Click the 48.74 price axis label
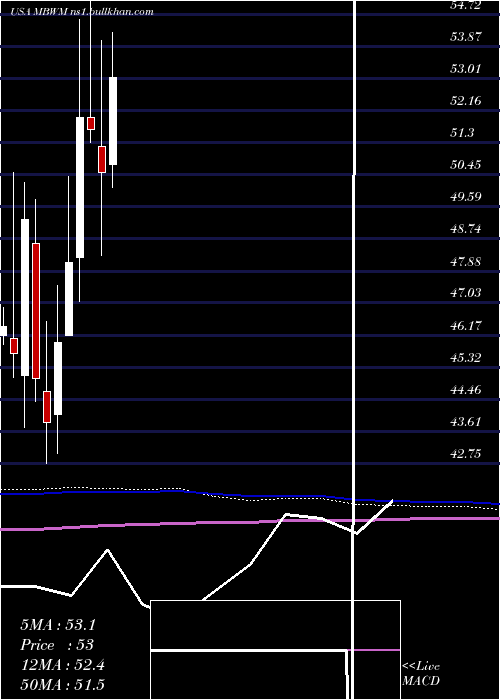This screenshot has height=700, width=500. point(466,229)
